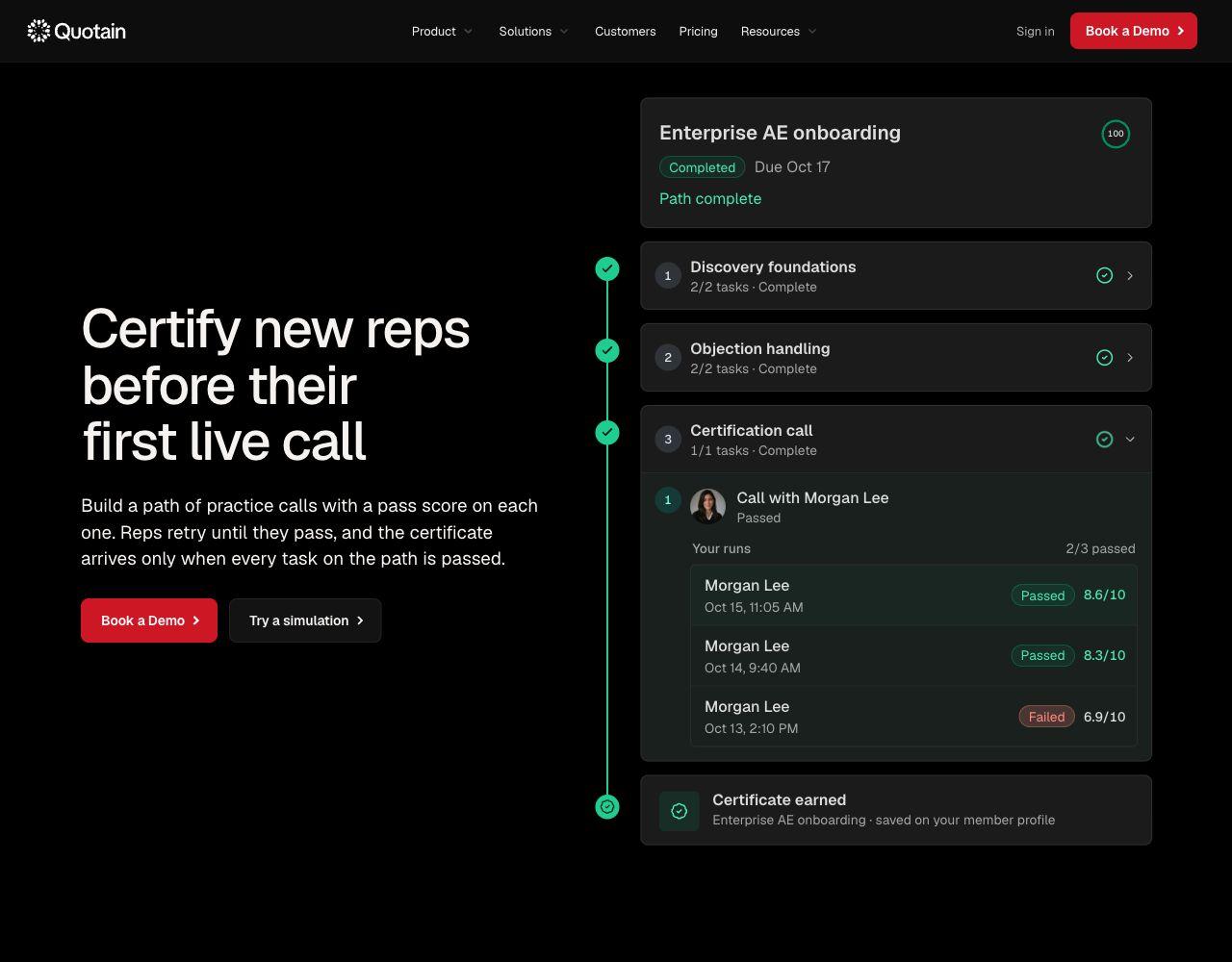Screen dimensions: 1232x962
Task: Click Morgan Lee's avatar photo
Action: (707, 507)
